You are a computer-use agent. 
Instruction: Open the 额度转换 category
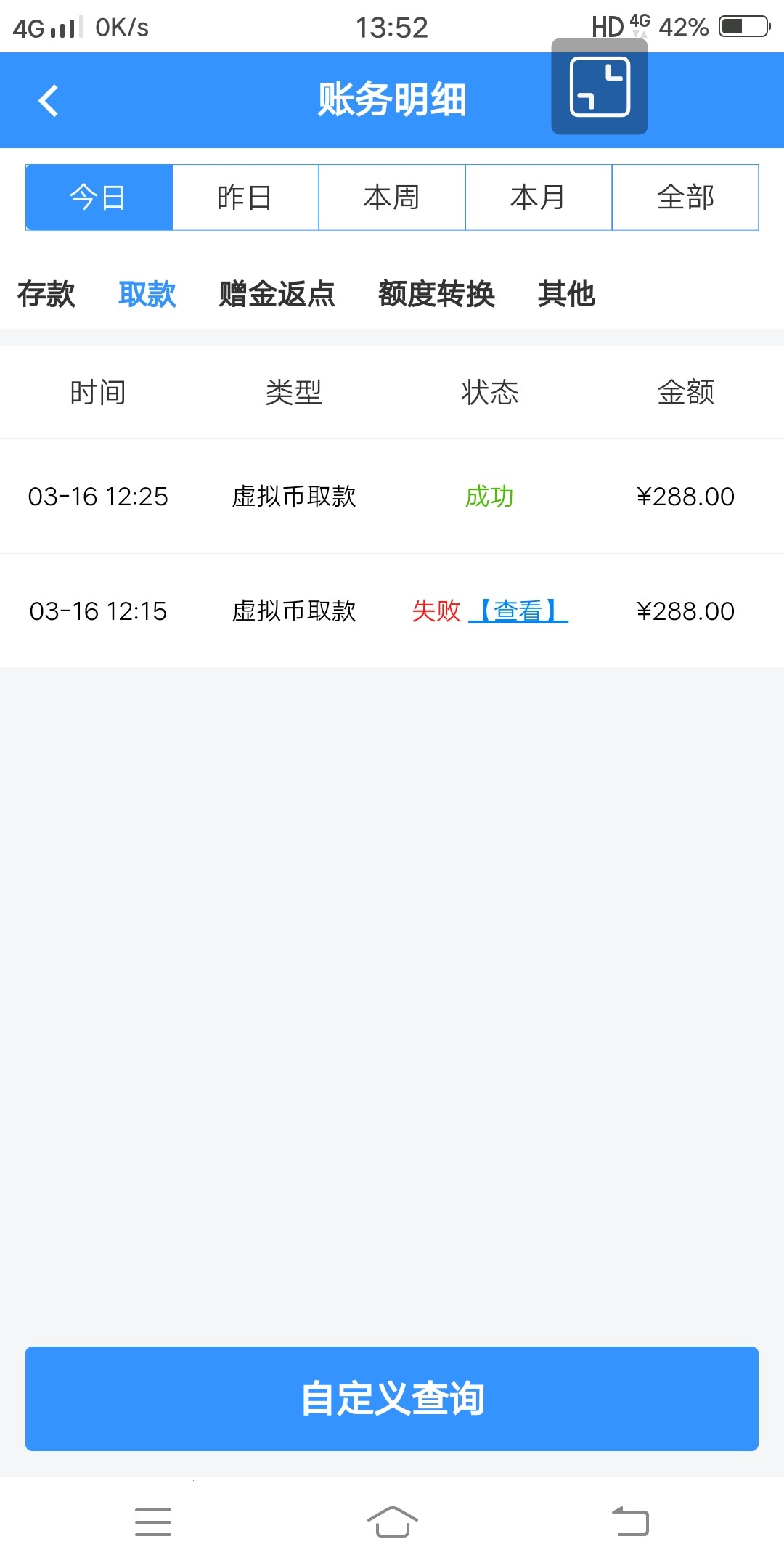(x=436, y=294)
